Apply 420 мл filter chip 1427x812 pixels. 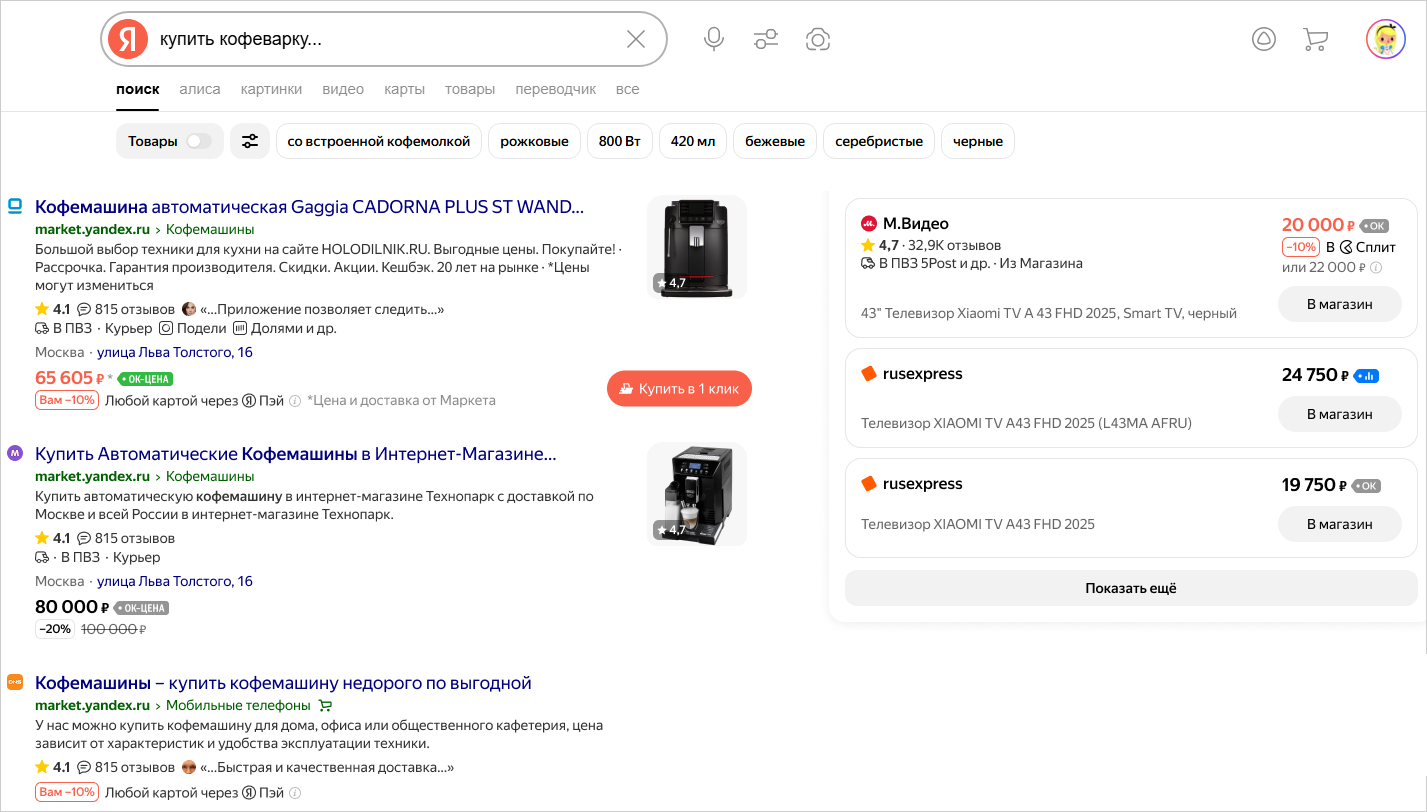pyautogui.click(x=693, y=141)
